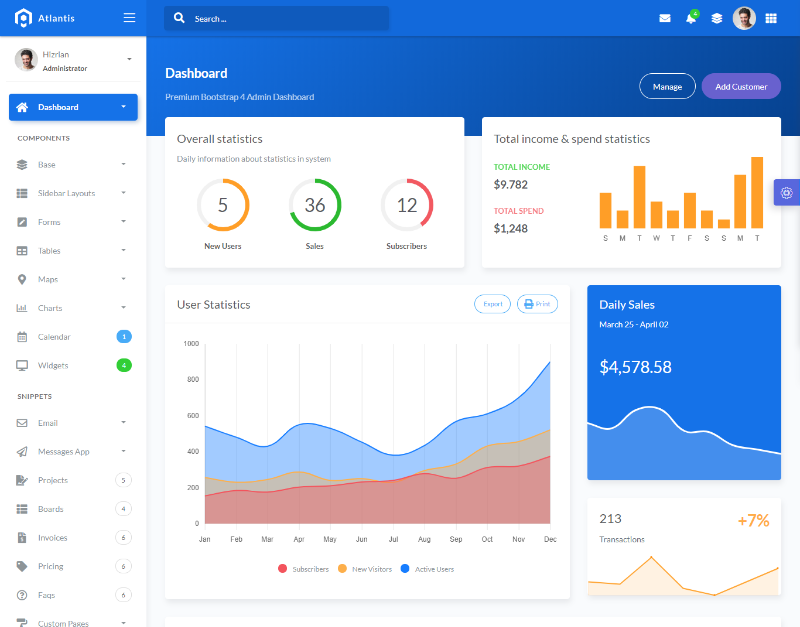Toggle Active Users series in legend
This screenshot has width=800, height=627.
(428, 569)
